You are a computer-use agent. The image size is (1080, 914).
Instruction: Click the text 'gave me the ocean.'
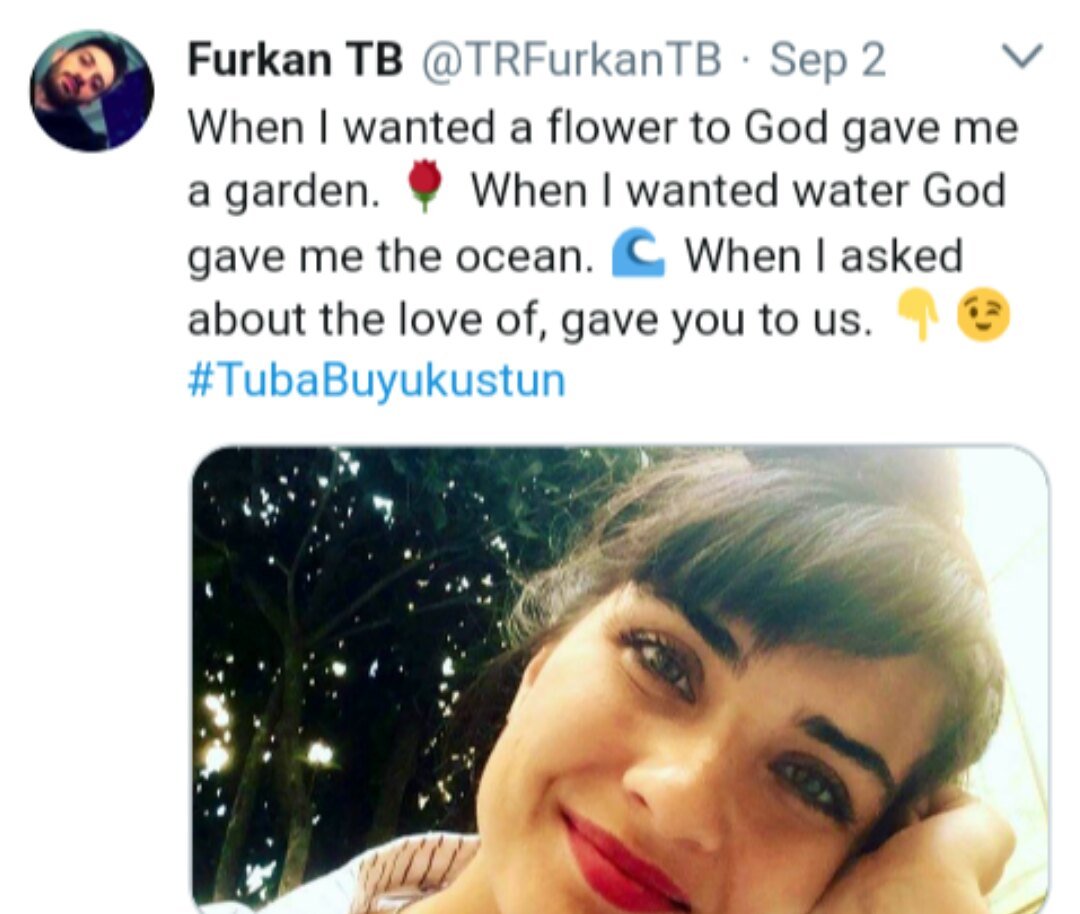pyautogui.click(x=391, y=257)
